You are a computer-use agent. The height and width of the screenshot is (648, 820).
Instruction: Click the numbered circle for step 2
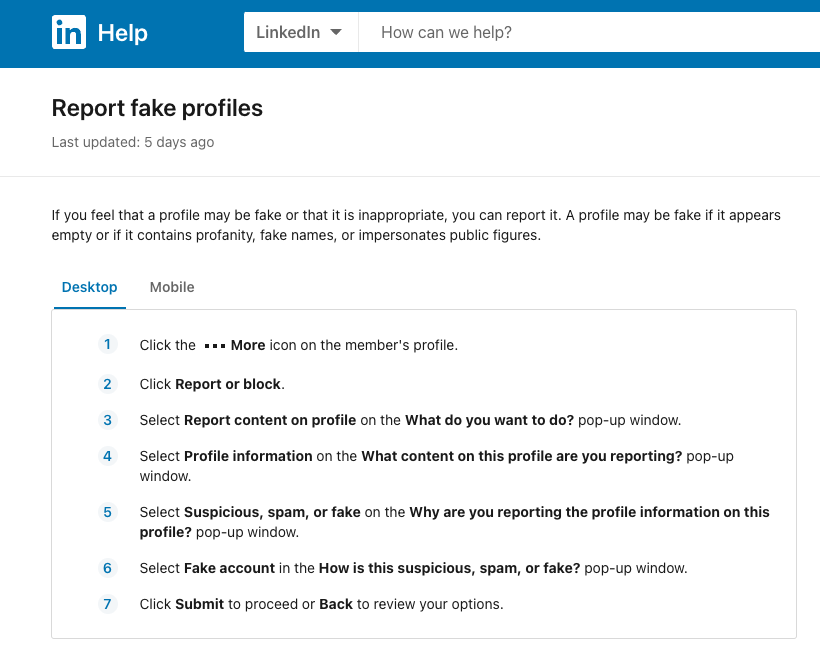point(107,384)
